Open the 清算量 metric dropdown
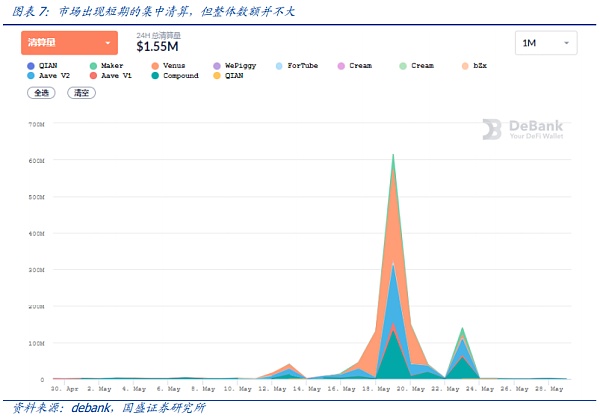 tap(68, 43)
